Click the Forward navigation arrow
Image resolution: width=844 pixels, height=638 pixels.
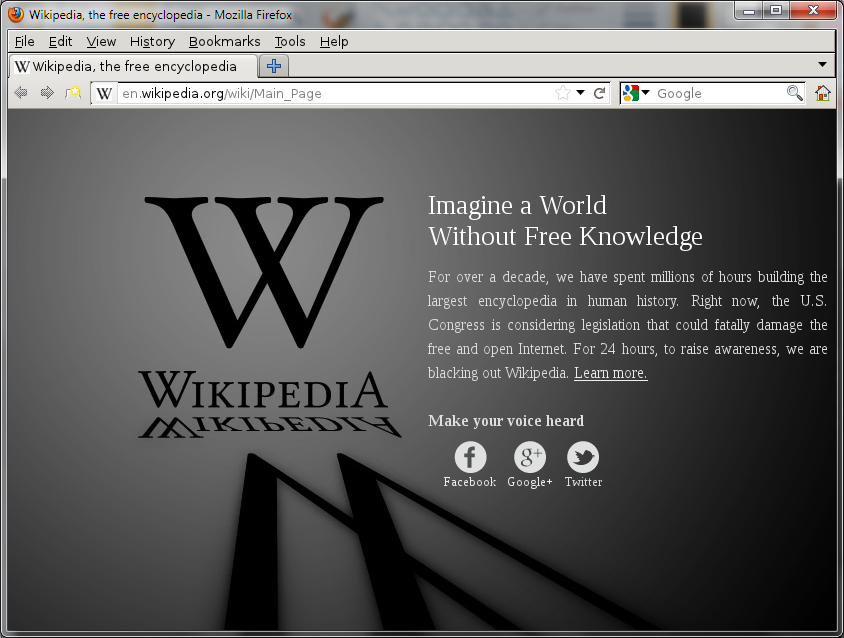point(47,93)
